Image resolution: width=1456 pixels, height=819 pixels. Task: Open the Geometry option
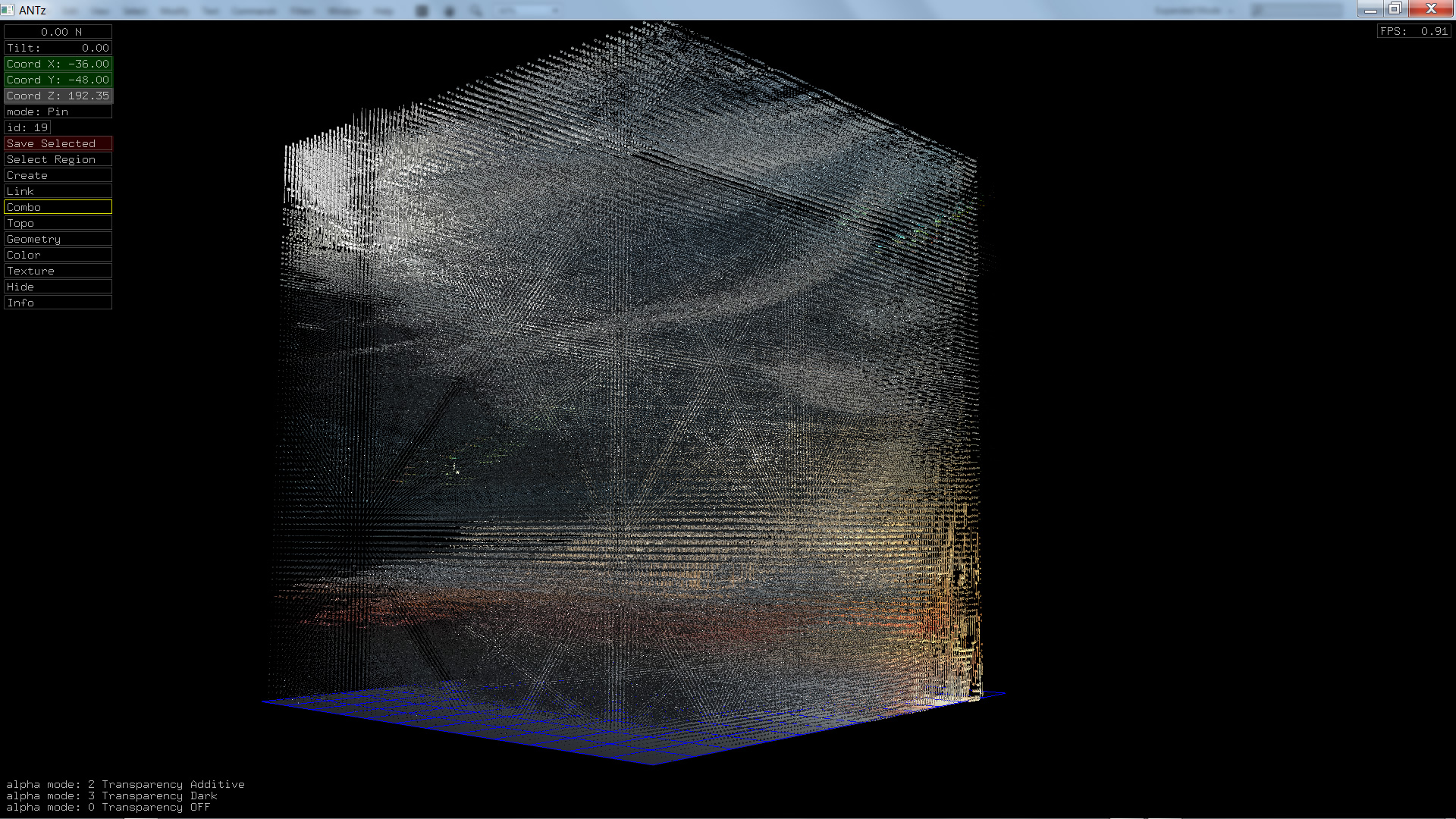[x=58, y=239]
